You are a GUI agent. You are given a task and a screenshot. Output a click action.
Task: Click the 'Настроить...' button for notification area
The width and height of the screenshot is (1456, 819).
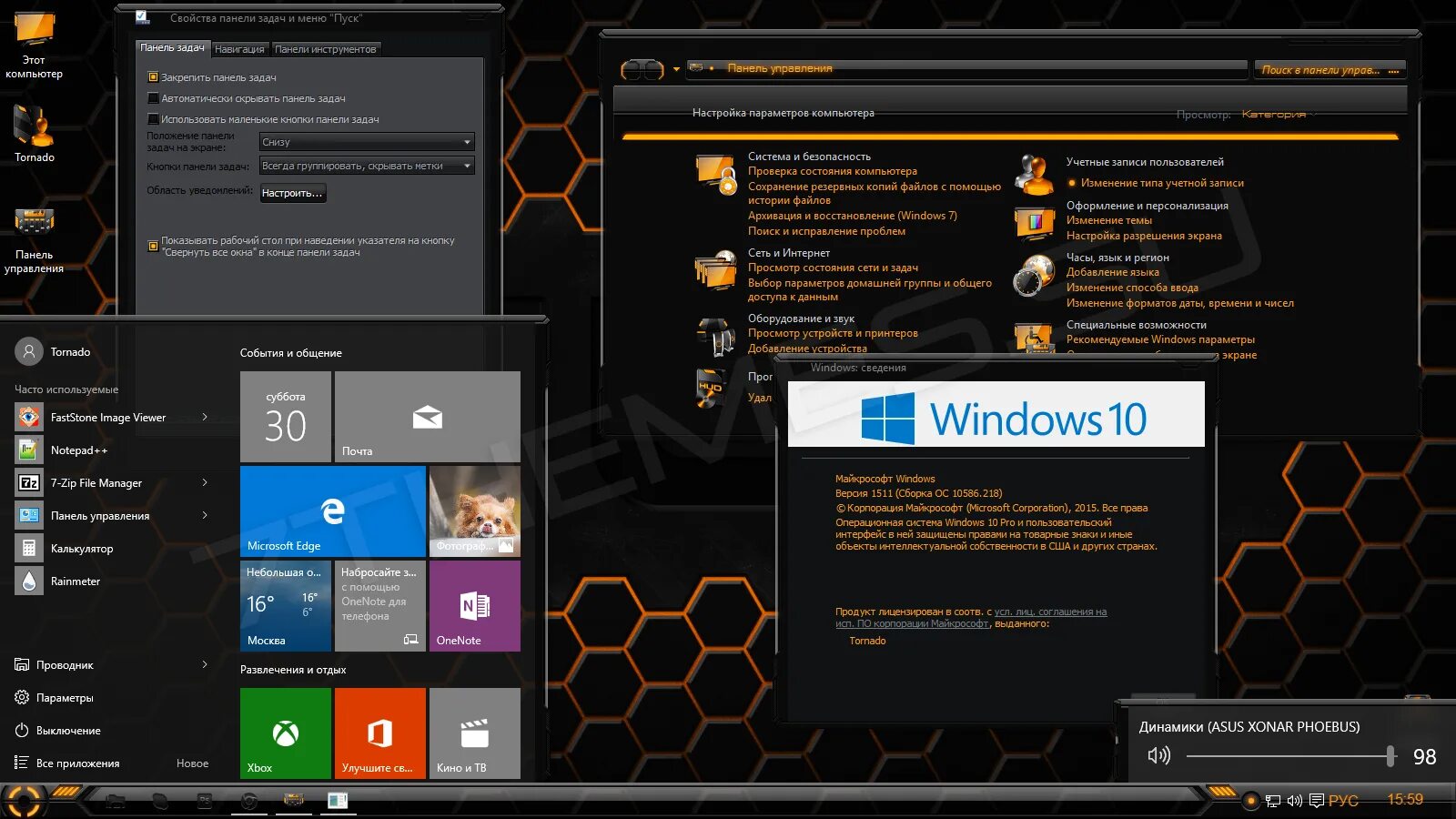pos(292,193)
